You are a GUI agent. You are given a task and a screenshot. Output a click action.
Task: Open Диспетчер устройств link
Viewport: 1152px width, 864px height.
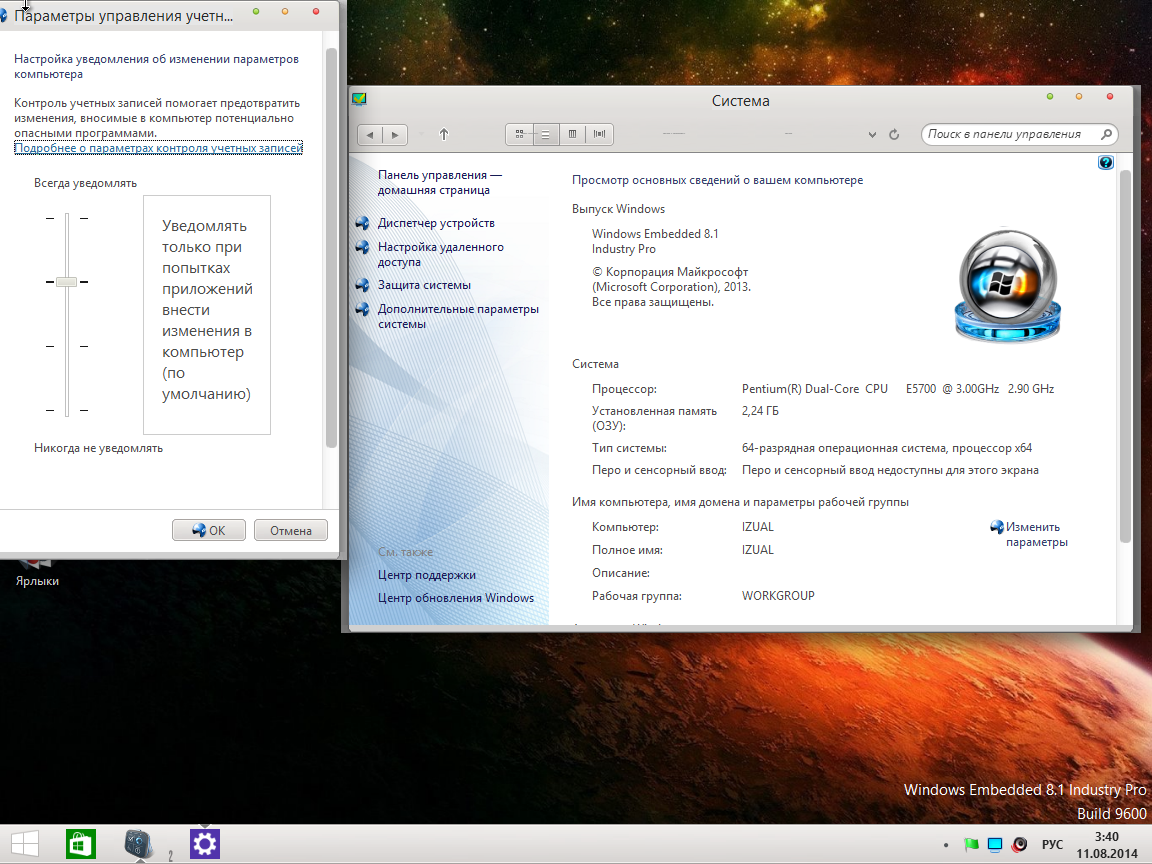pos(436,223)
